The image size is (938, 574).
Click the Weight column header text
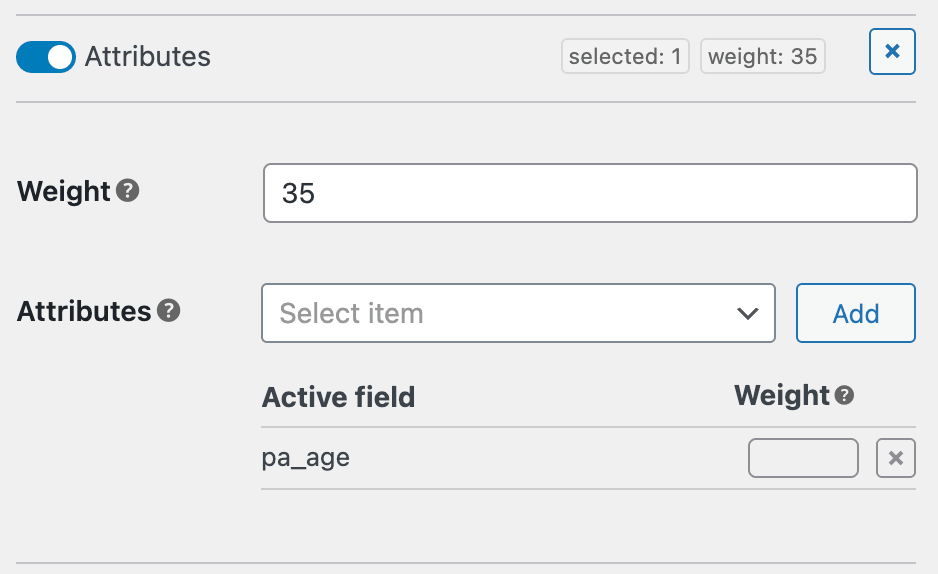pos(782,396)
